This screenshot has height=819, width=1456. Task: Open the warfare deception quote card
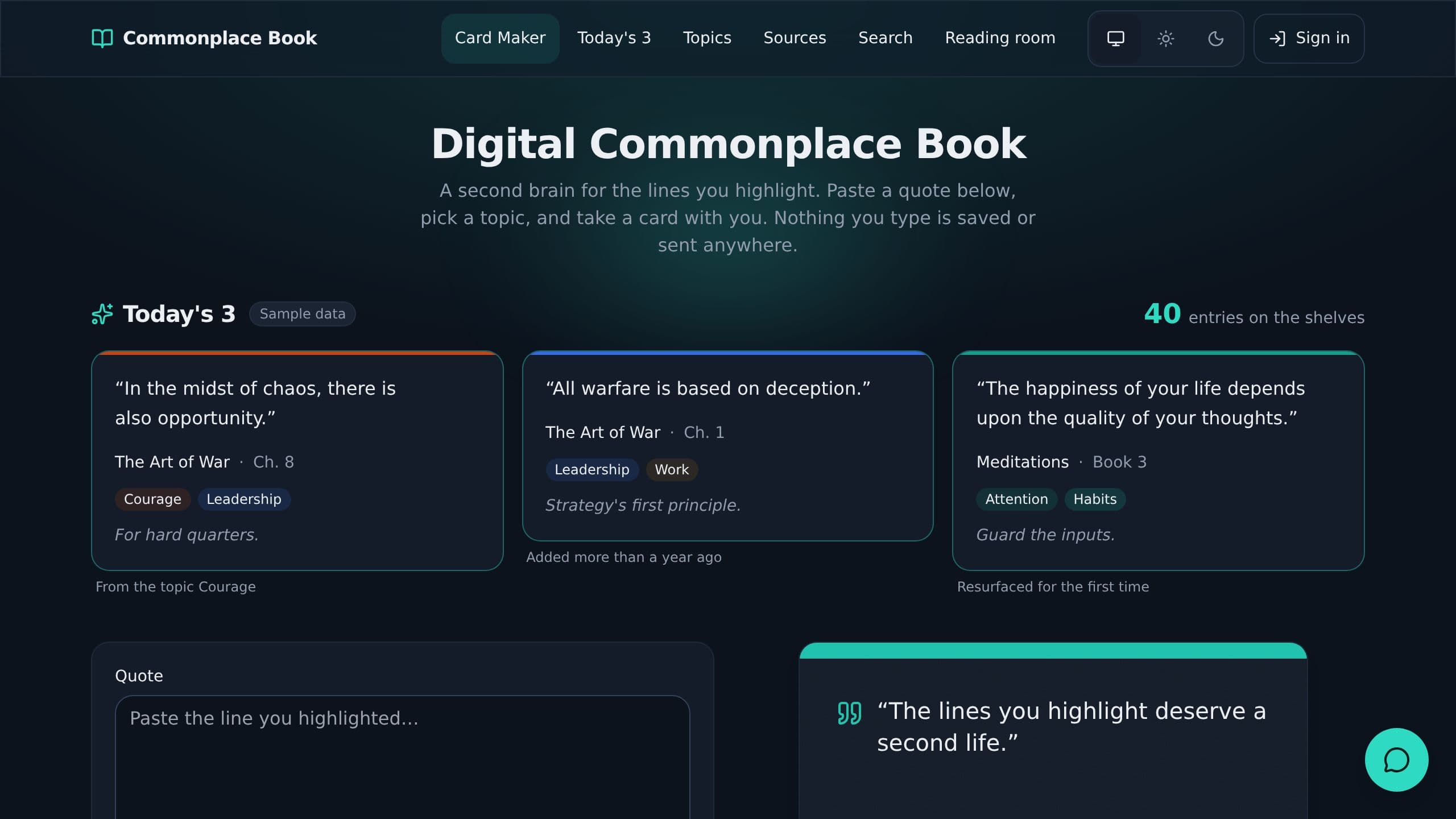727,446
